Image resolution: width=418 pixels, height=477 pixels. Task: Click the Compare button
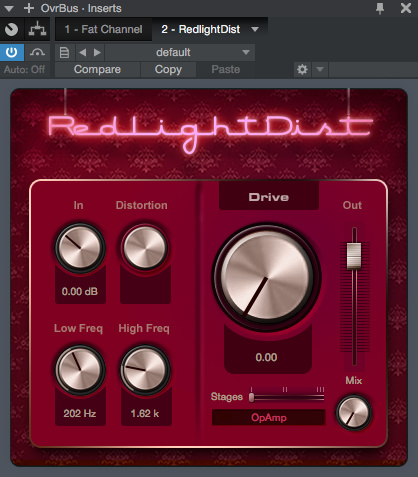tap(97, 69)
